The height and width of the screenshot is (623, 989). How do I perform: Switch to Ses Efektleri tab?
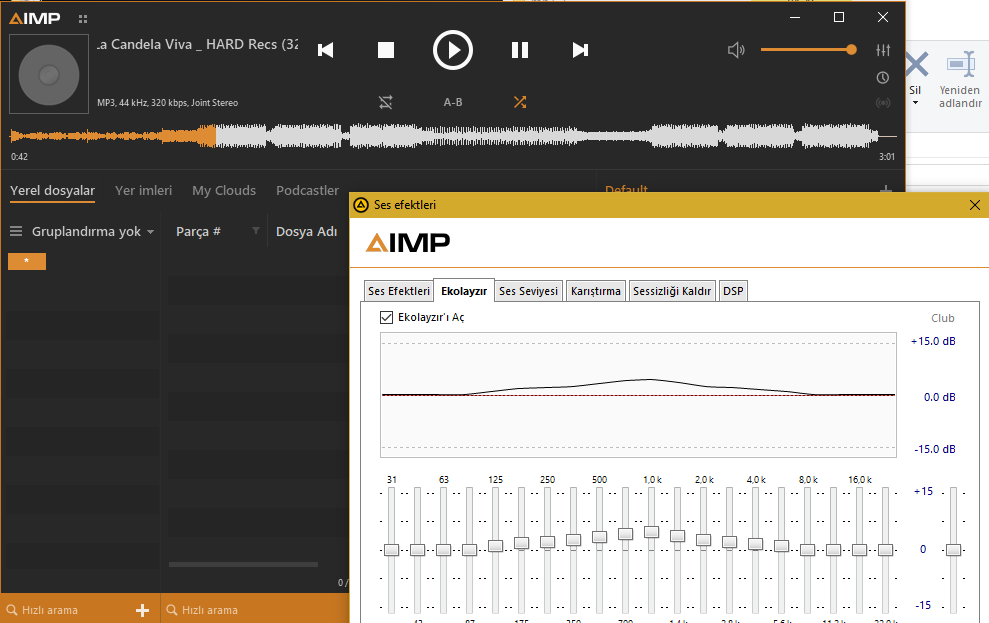click(x=399, y=291)
